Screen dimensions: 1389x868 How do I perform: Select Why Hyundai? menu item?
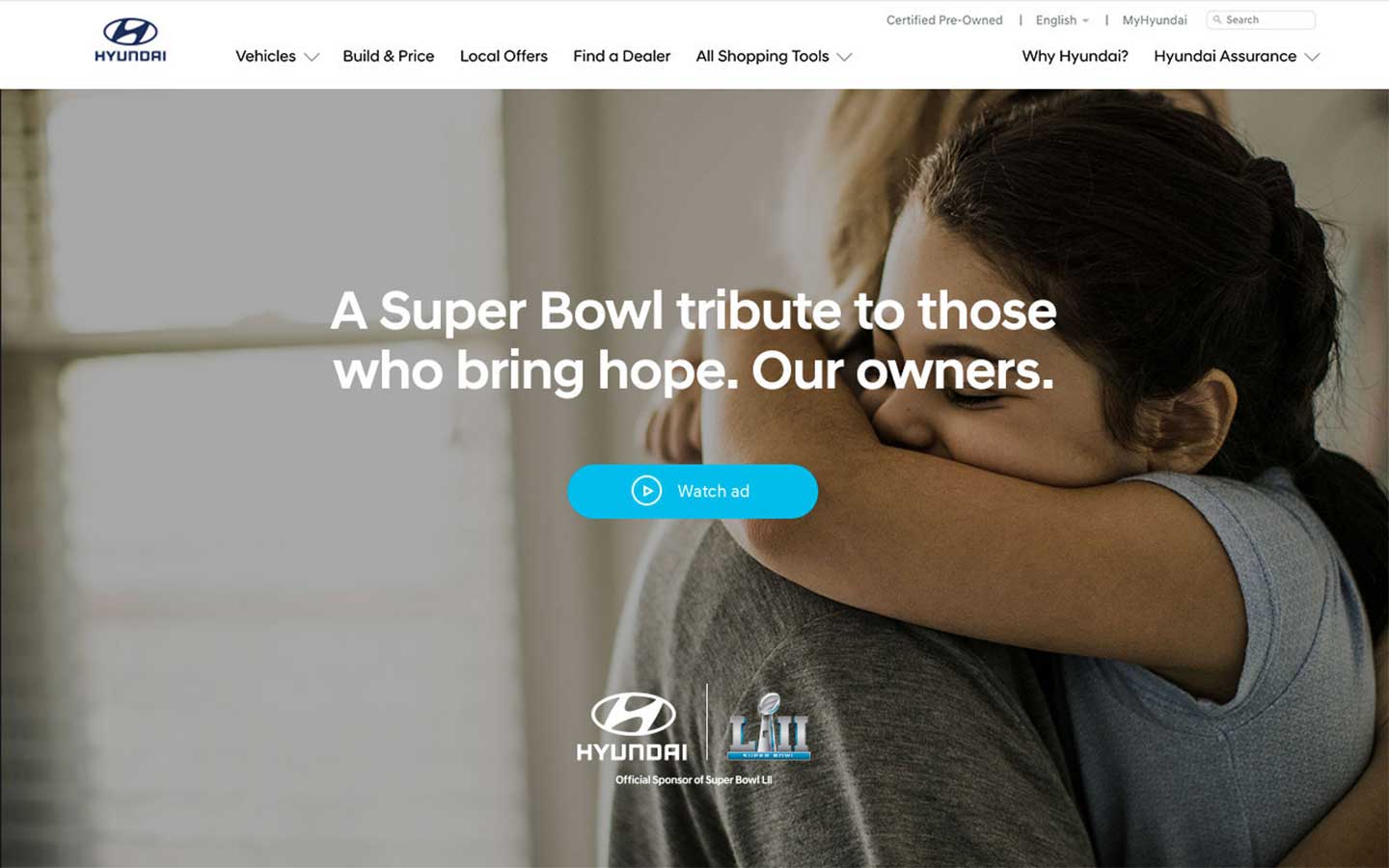pyautogui.click(x=1075, y=56)
